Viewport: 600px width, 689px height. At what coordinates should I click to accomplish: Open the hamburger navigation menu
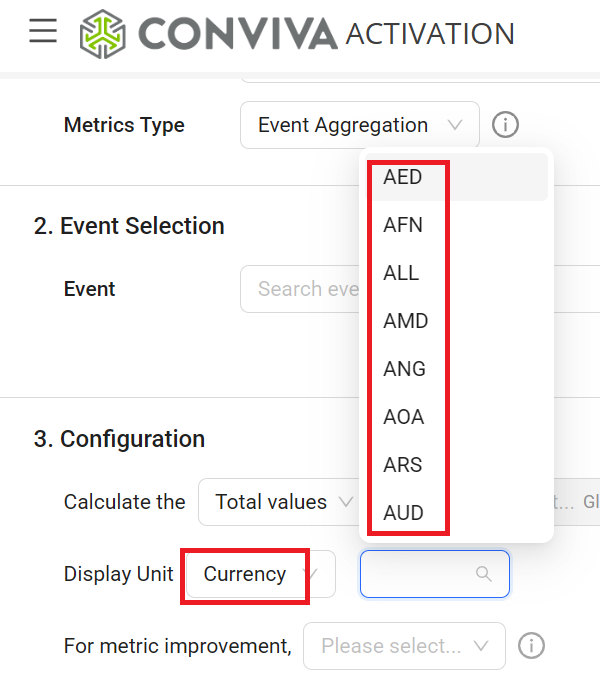43,31
